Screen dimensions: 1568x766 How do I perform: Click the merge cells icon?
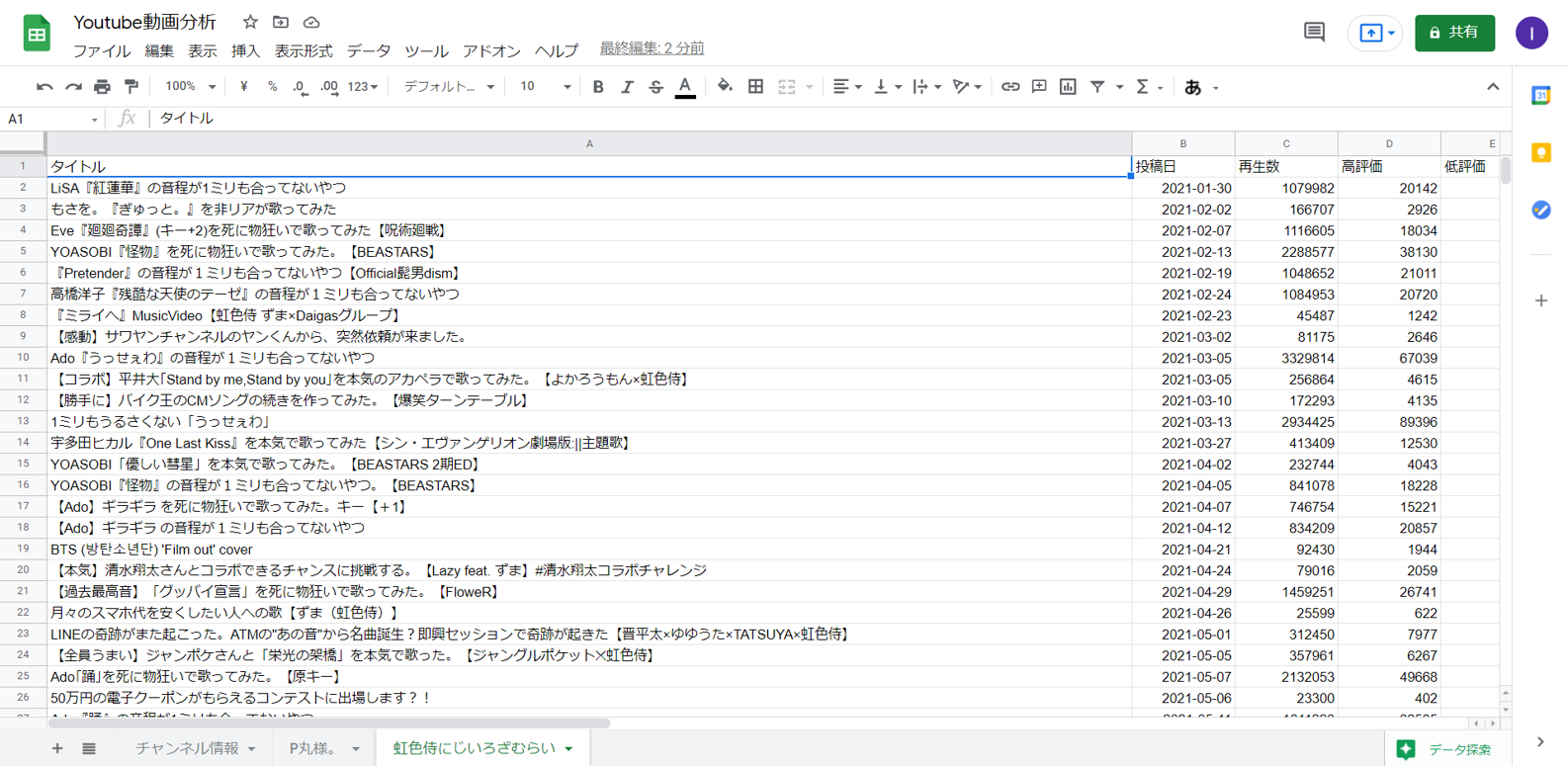(x=787, y=87)
